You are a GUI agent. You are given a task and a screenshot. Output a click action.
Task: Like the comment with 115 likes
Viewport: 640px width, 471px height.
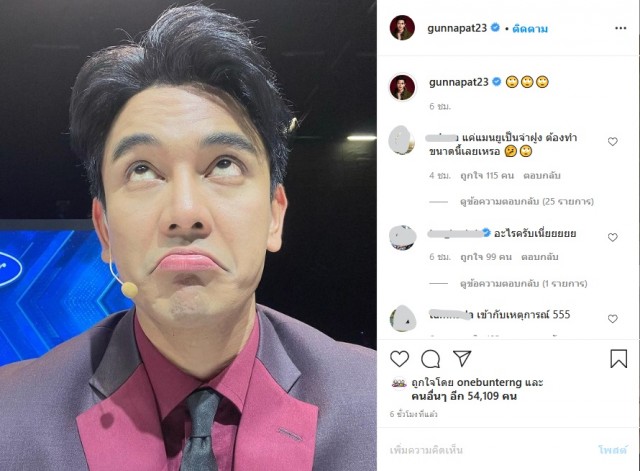612,142
